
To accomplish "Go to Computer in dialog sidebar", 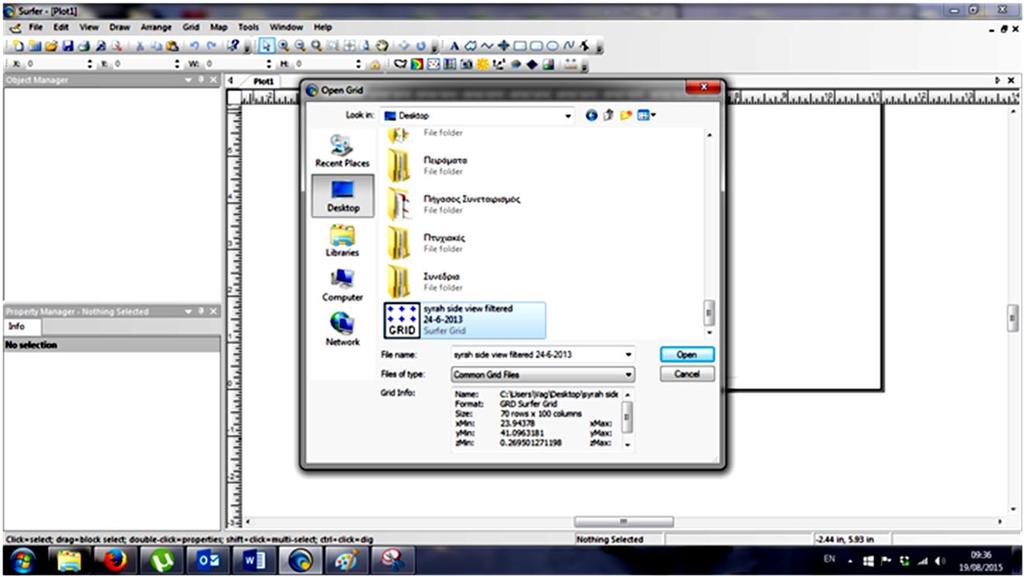I will point(342,285).
